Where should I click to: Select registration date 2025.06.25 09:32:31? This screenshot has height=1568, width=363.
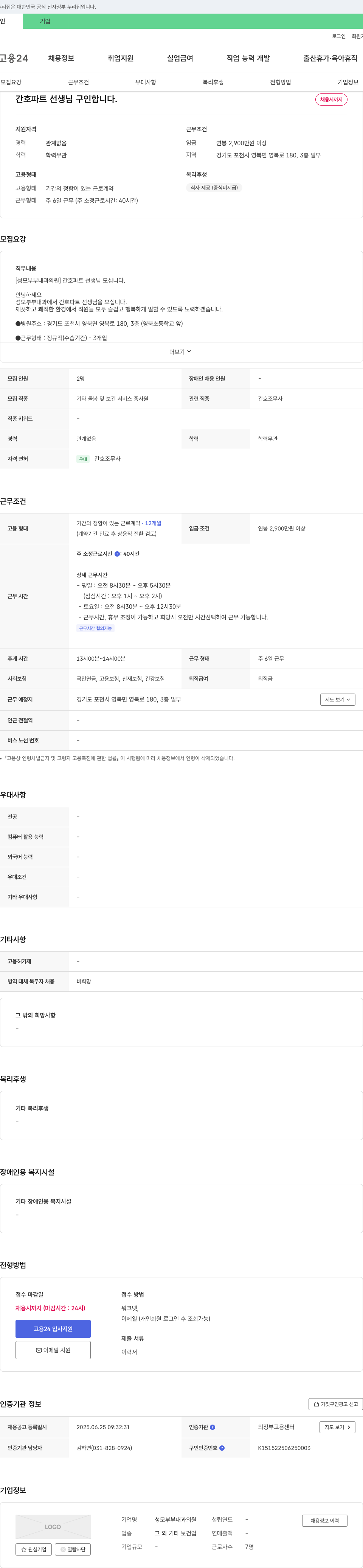pos(103,1427)
